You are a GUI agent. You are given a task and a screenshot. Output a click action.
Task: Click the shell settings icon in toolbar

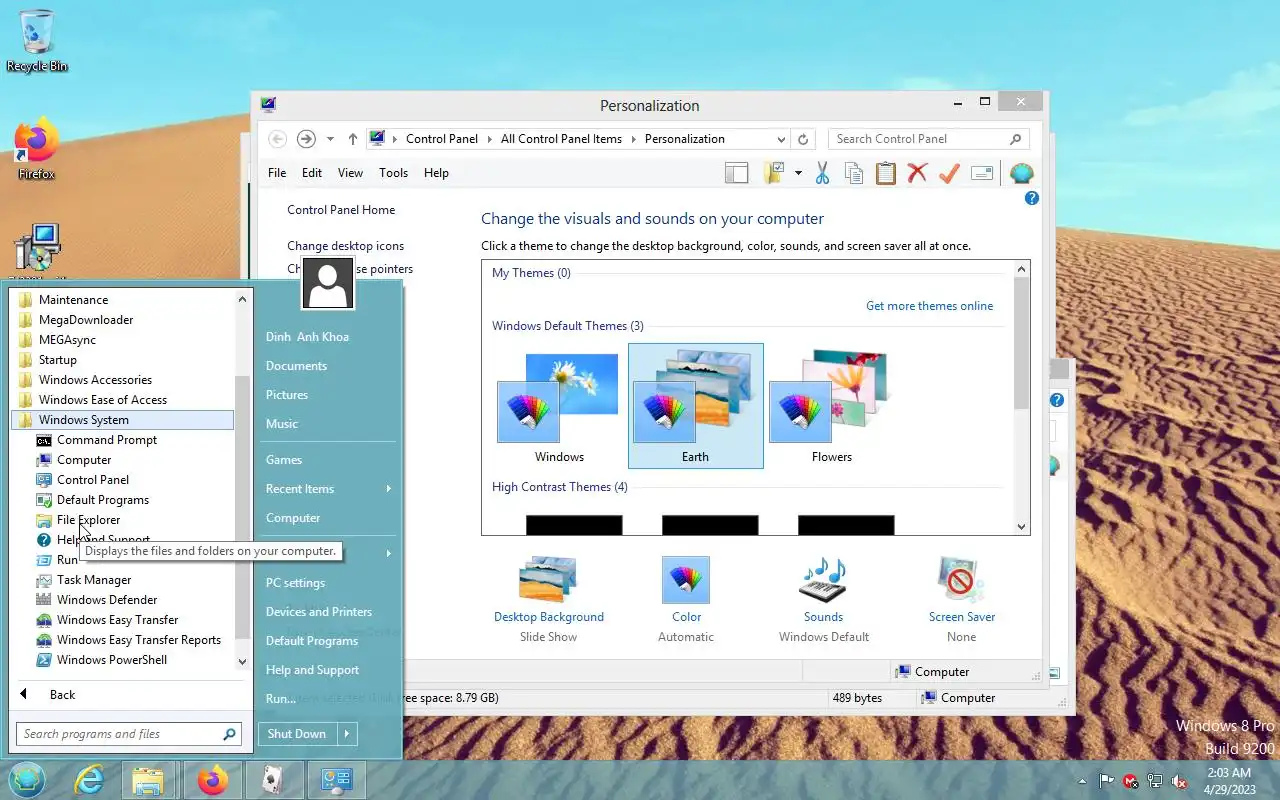pyautogui.click(x=1021, y=173)
